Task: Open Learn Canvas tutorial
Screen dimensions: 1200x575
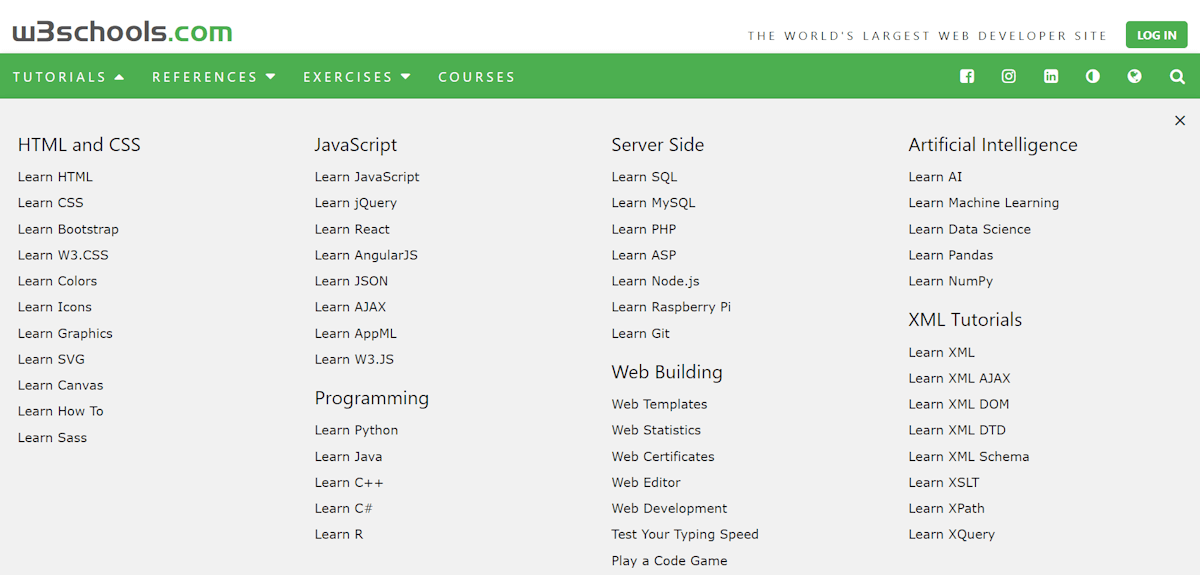Action: (61, 385)
